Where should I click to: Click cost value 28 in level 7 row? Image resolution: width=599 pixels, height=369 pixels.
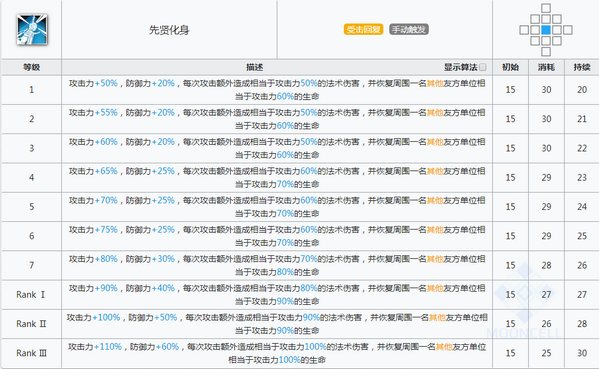tap(546, 265)
